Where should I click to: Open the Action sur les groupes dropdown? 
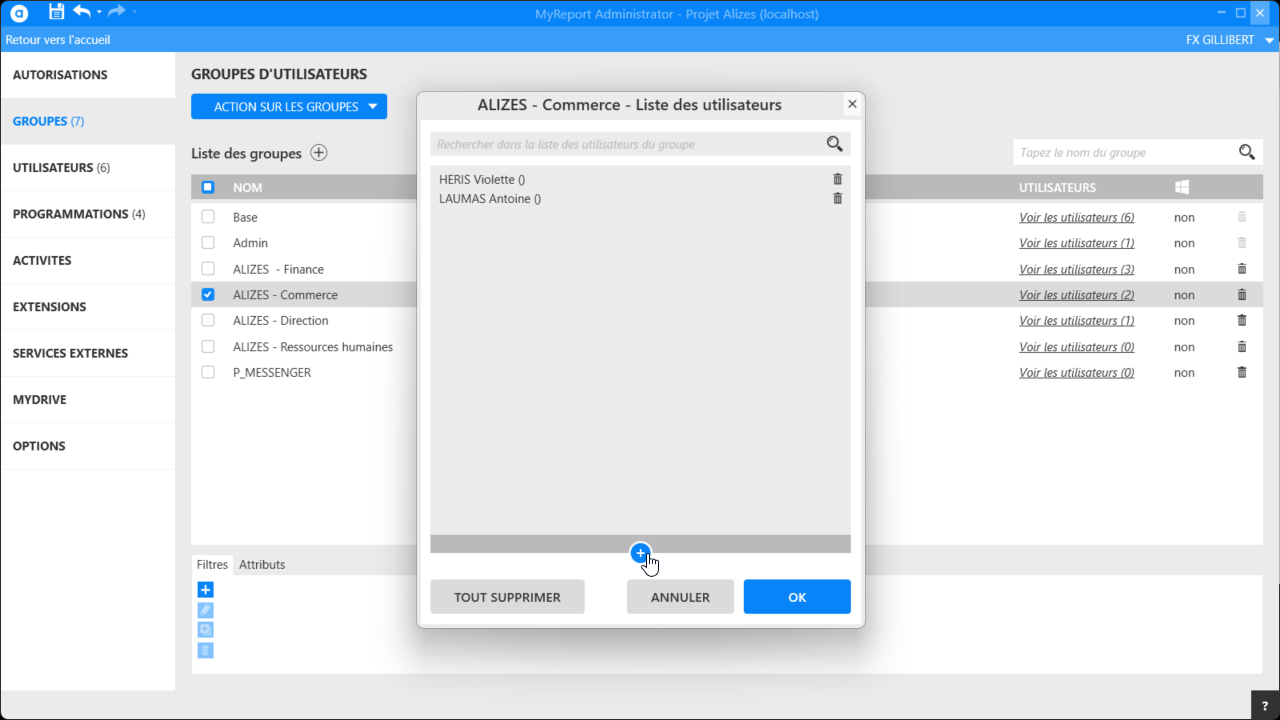(288, 107)
